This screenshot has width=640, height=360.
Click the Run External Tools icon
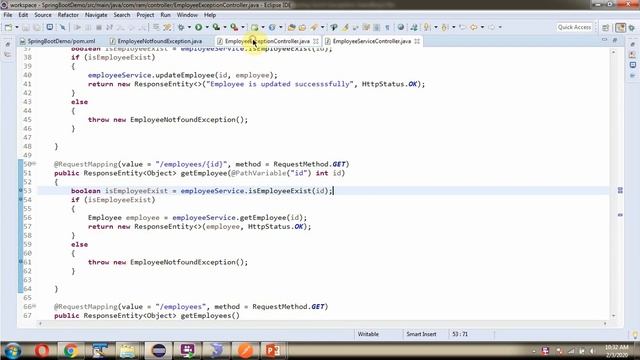pos(234,27)
